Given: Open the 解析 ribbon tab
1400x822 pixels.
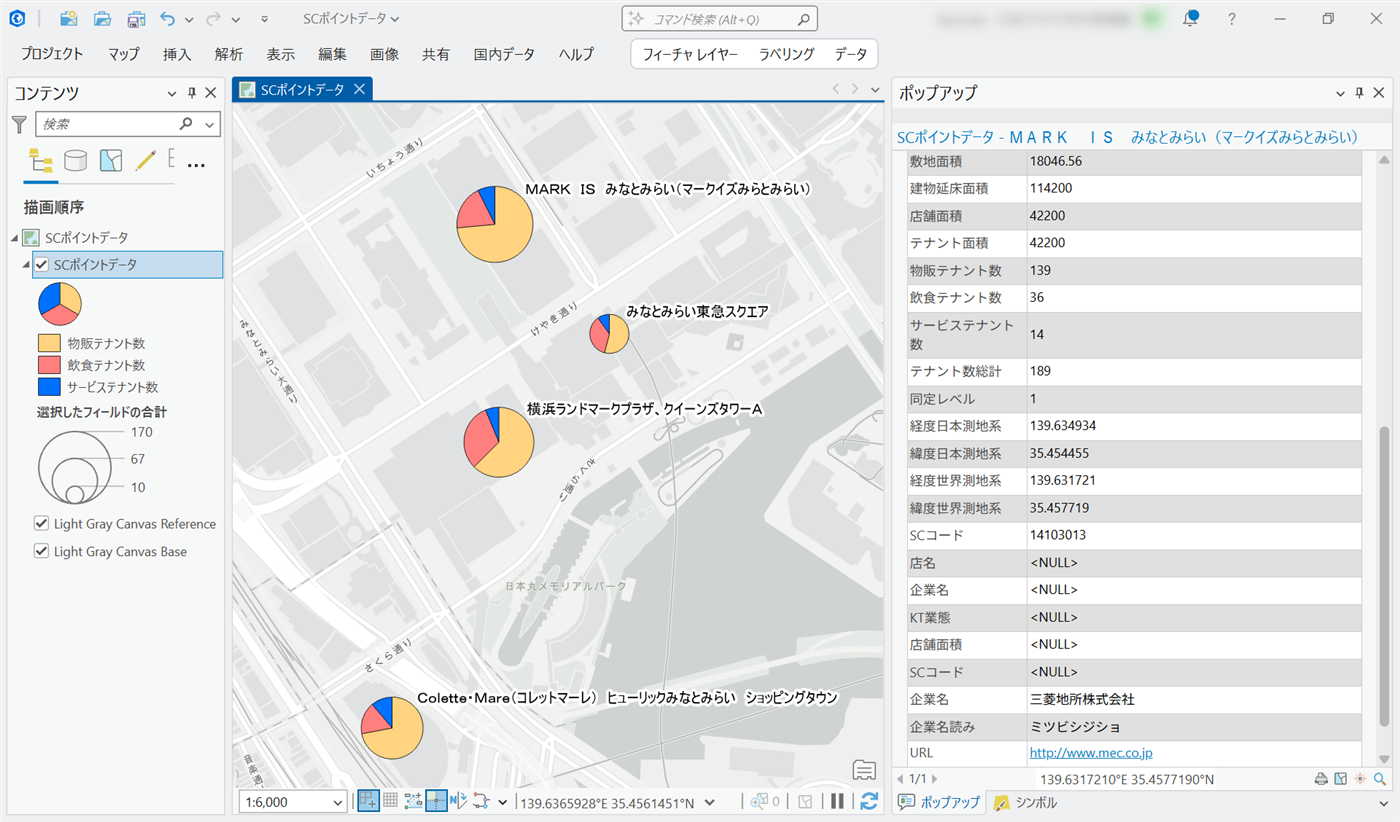Looking at the screenshot, I should [228, 54].
